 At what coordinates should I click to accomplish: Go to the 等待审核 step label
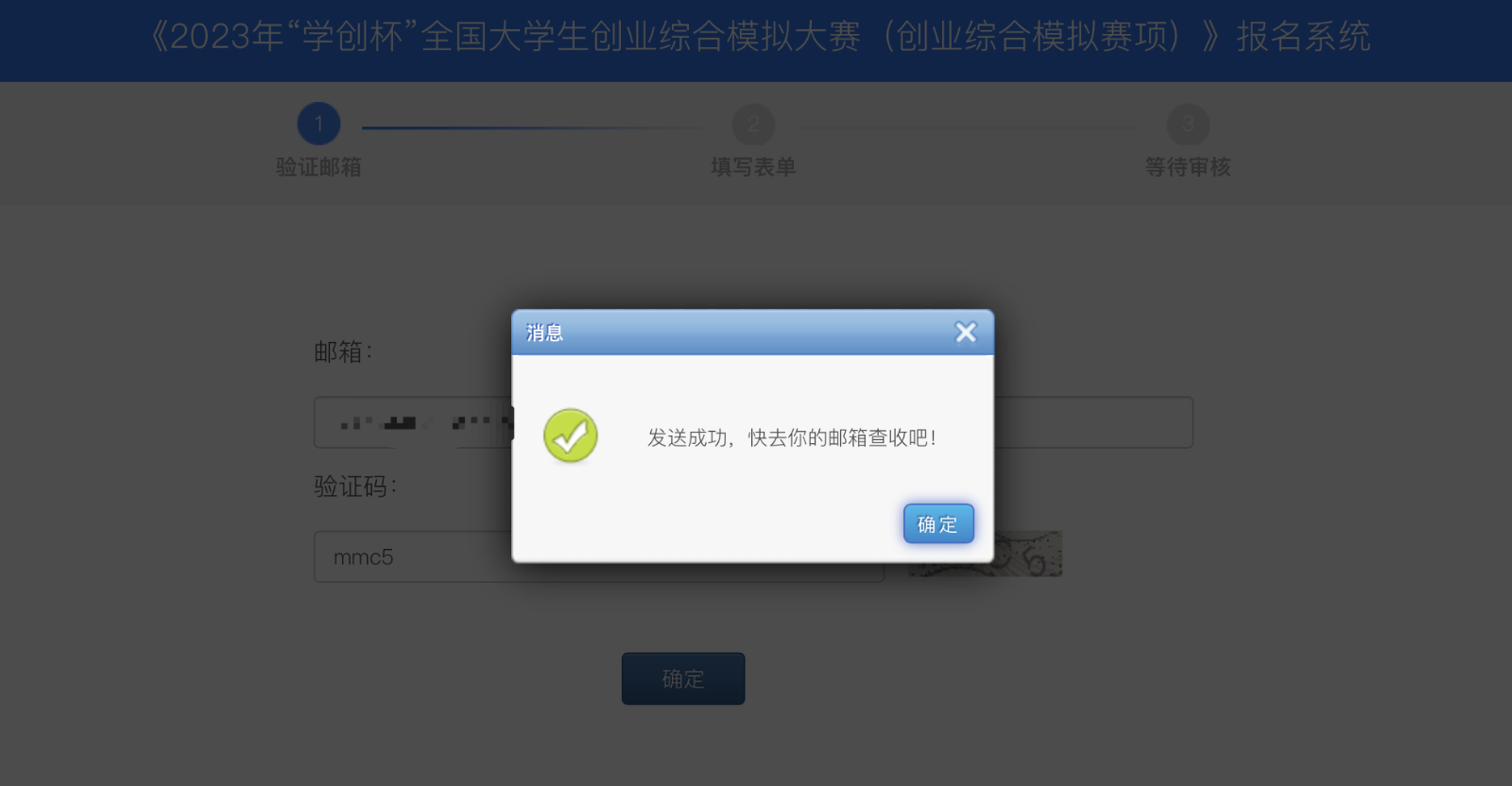(x=1188, y=167)
